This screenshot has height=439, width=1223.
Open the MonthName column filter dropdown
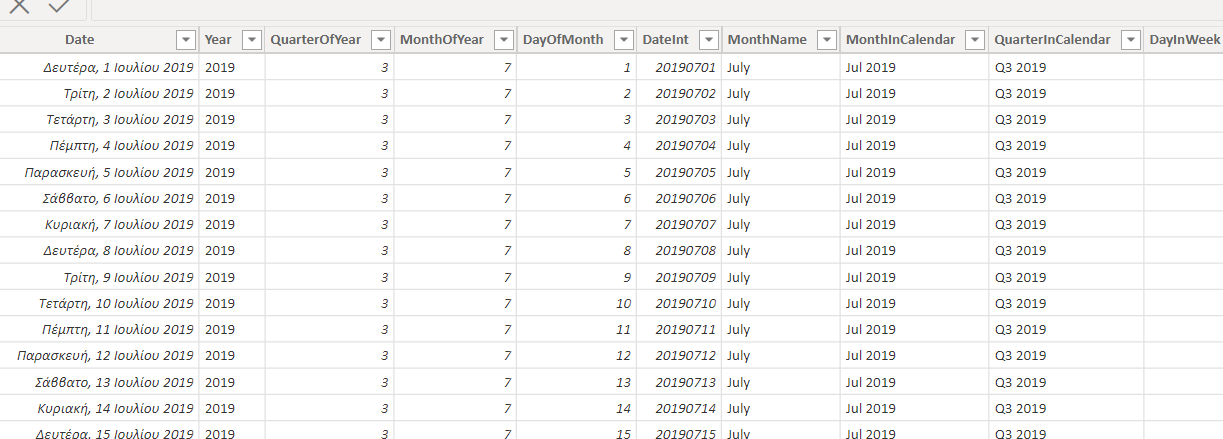(826, 40)
